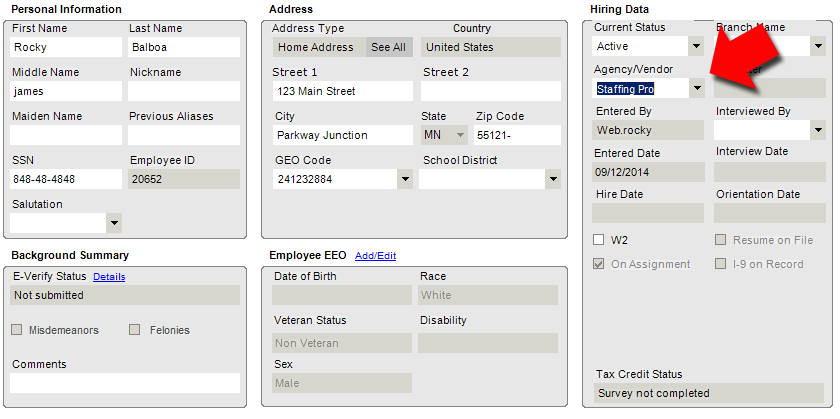Select the Entered Date field 09/12/2014
Screen dimensions: 840x419
tap(648, 172)
